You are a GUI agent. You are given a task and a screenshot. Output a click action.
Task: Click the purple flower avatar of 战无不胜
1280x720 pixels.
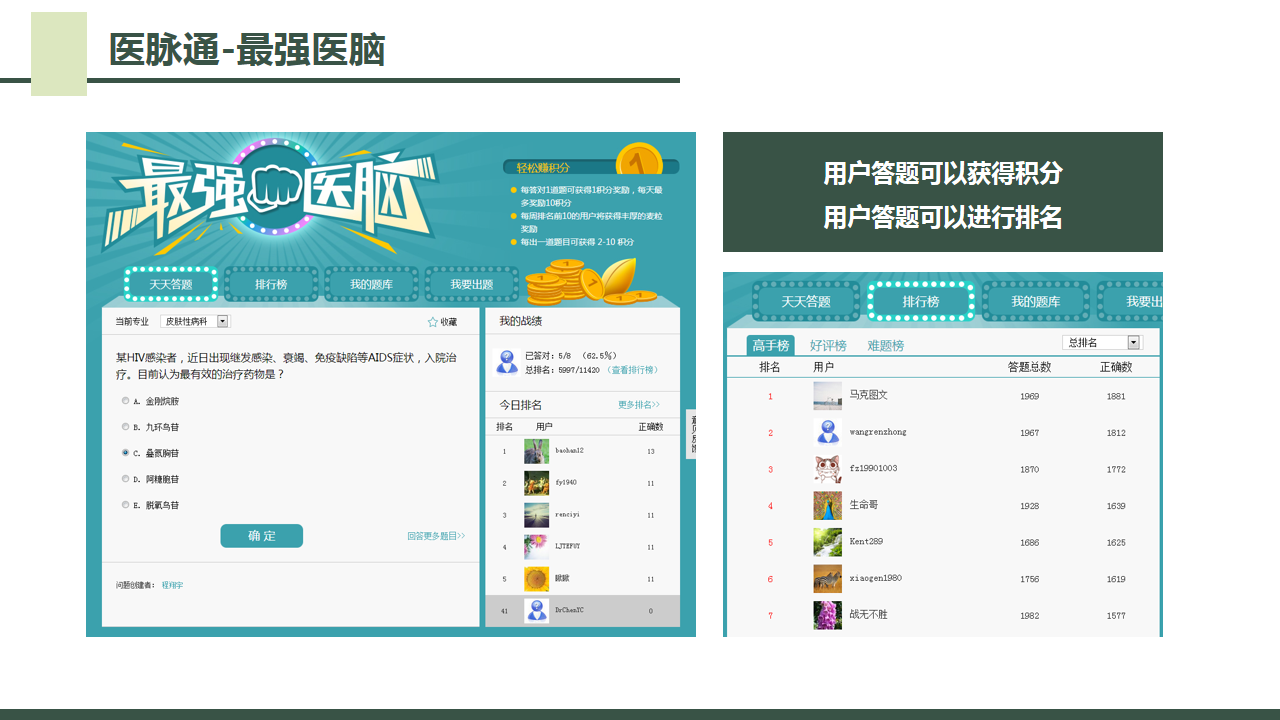(x=827, y=615)
